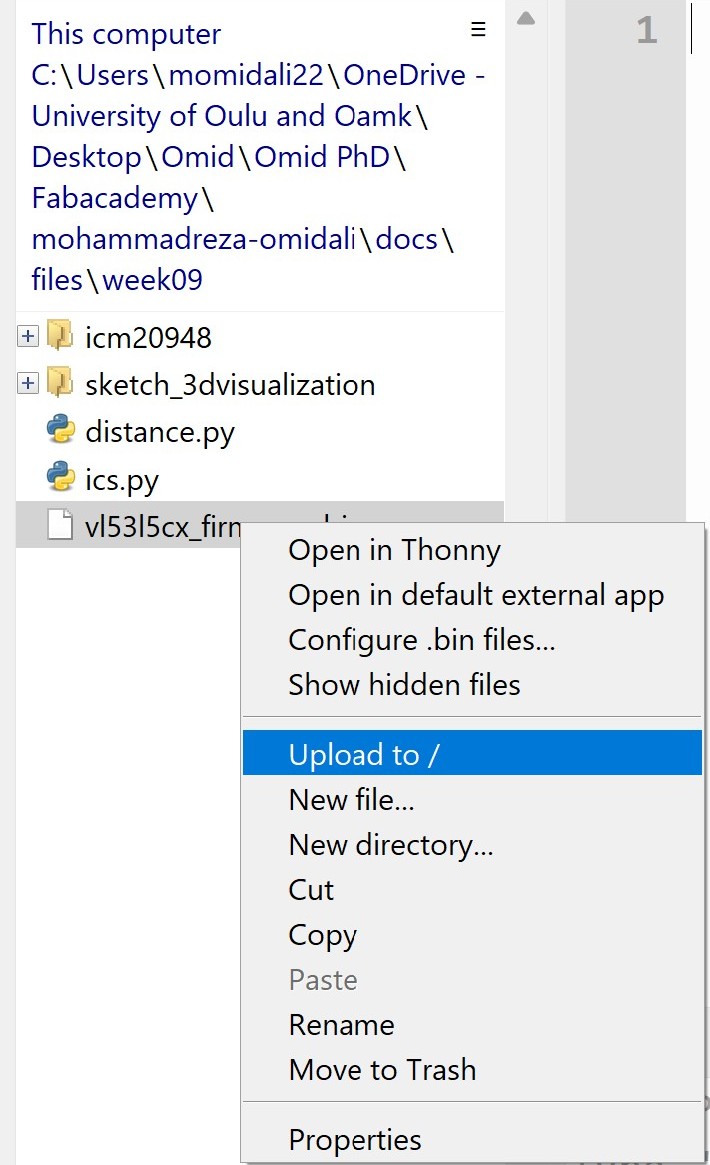Expand the sketch_3dvisualization folder tree
The height and width of the screenshot is (1165, 710).
(x=28, y=384)
